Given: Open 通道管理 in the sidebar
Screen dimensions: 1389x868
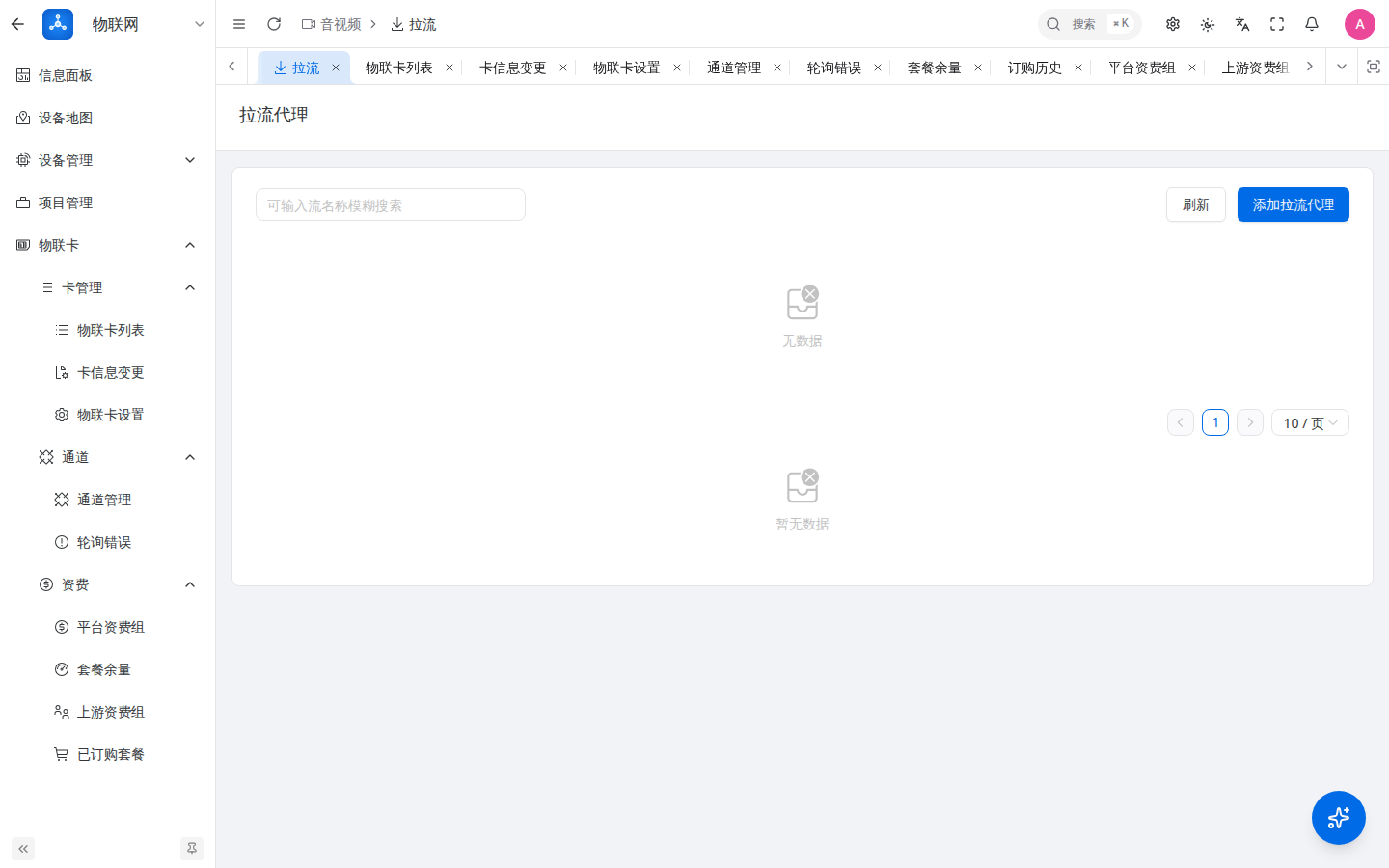Looking at the screenshot, I should 107,500.
